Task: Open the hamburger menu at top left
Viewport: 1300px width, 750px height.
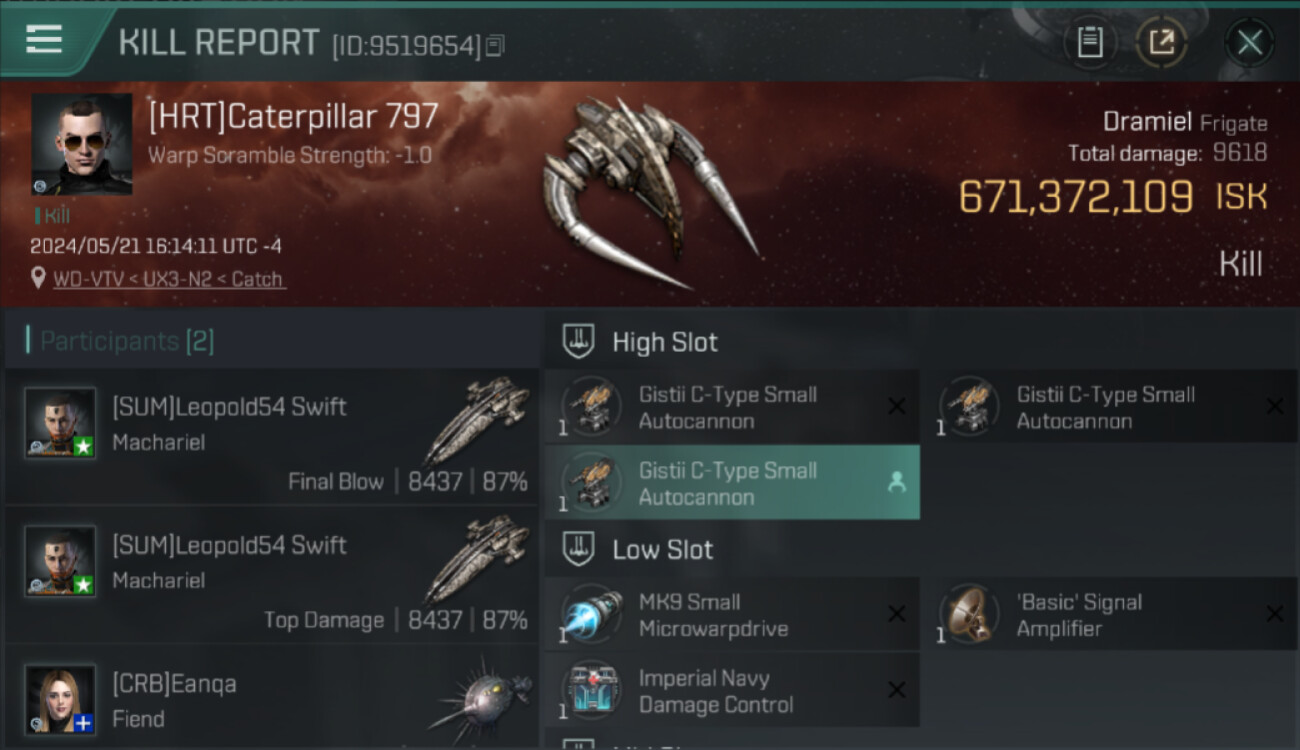Action: point(44,40)
